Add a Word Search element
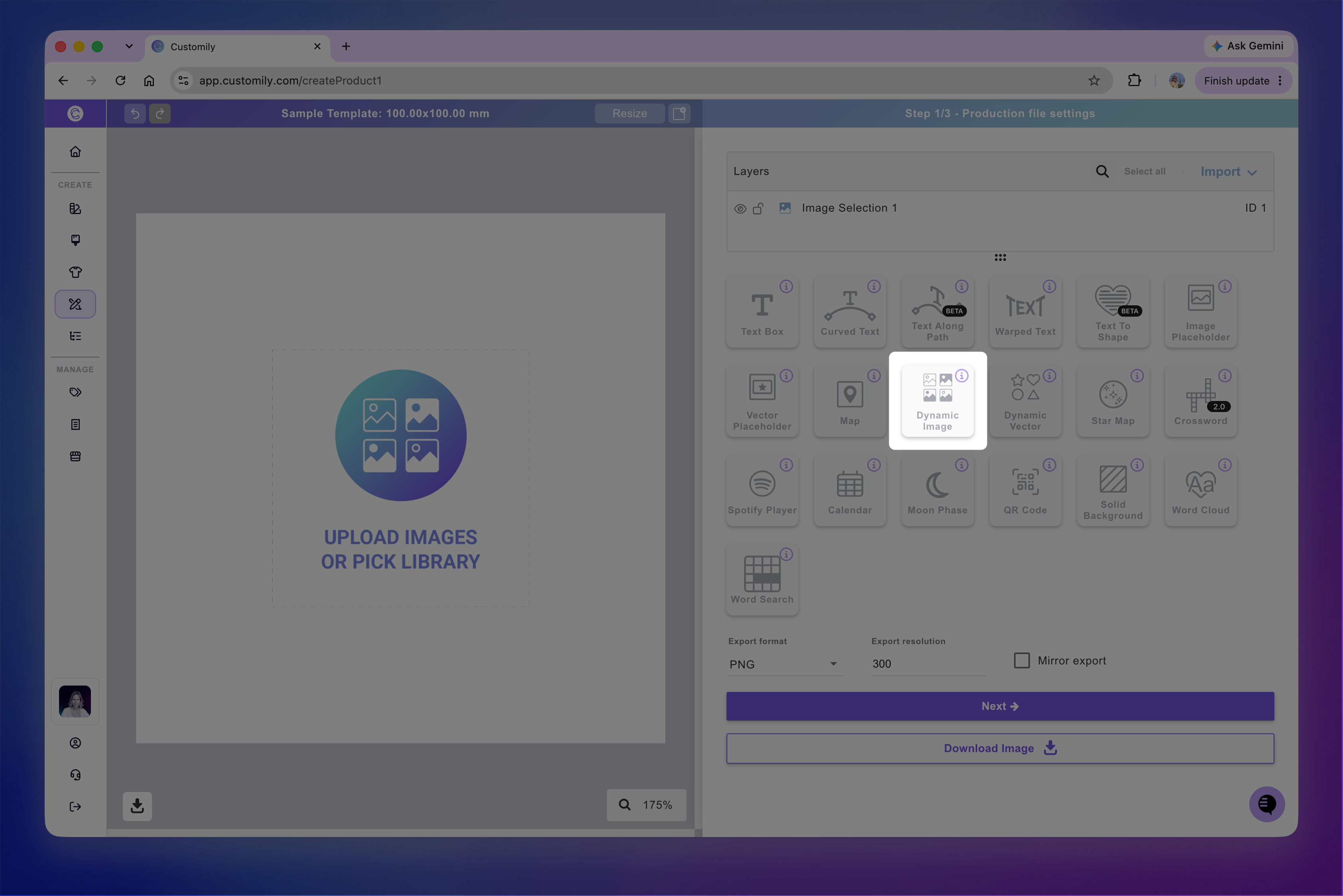Image resolution: width=1343 pixels, height=896 pixels. click(x=762, y=579)
